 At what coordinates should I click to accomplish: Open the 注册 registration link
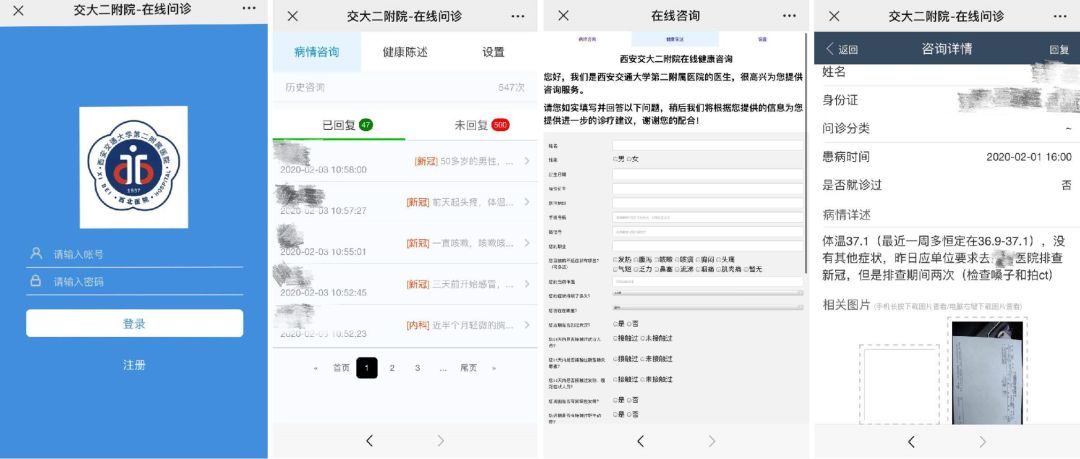134,365
